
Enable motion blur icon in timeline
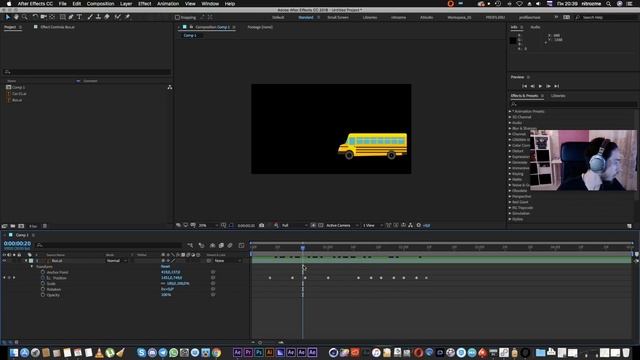click(230, 245)
